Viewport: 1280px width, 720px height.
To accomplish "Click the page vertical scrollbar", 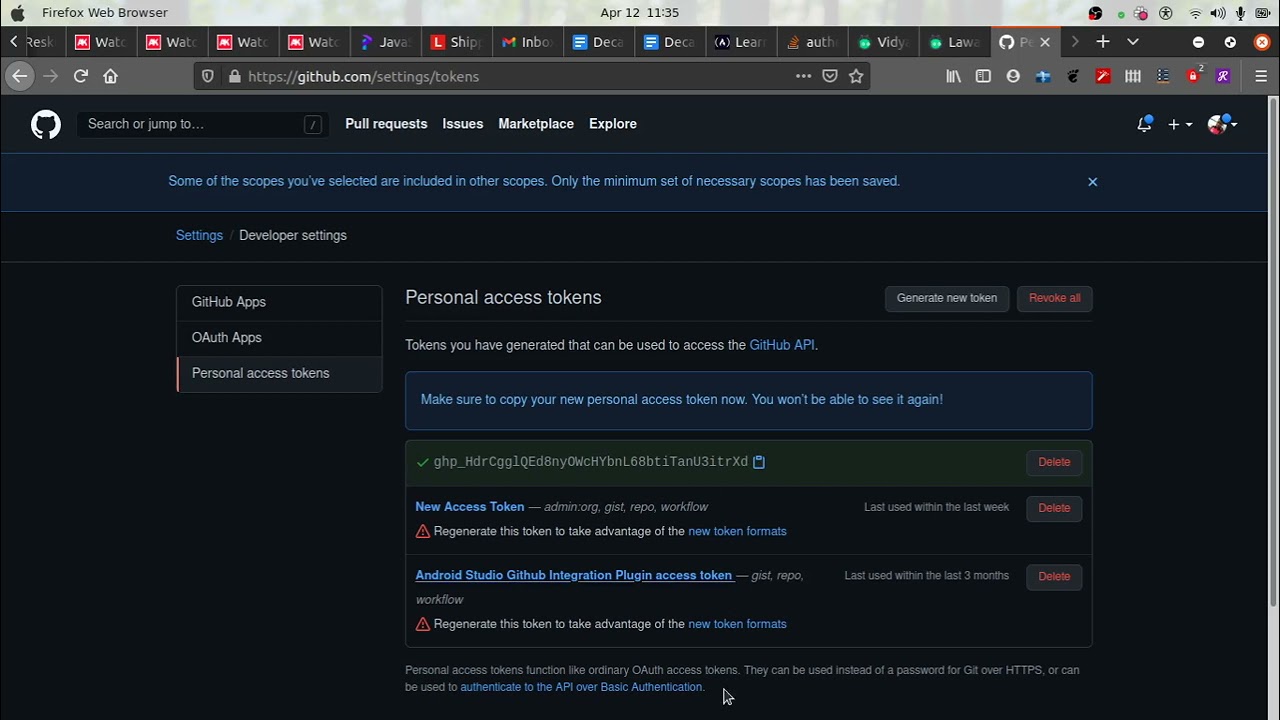I will (1273, 350).
